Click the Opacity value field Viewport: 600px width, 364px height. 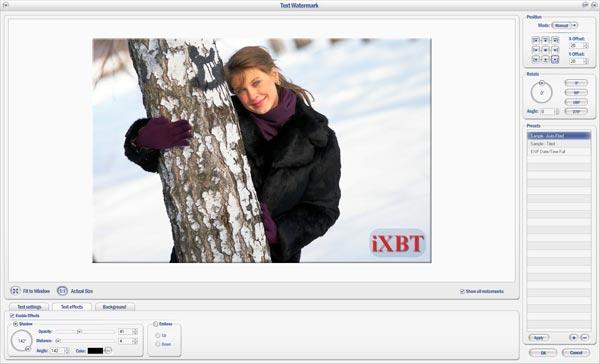[125, 331]
